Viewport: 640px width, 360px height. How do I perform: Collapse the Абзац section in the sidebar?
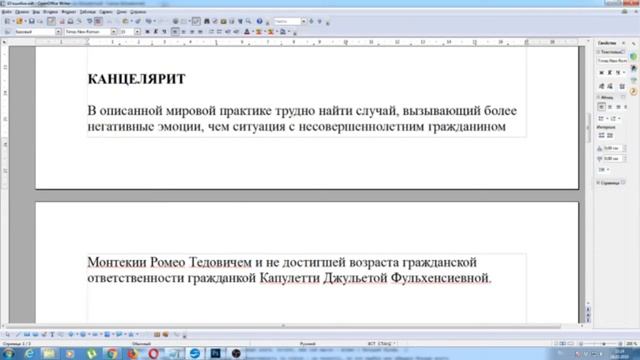point(599,97)
